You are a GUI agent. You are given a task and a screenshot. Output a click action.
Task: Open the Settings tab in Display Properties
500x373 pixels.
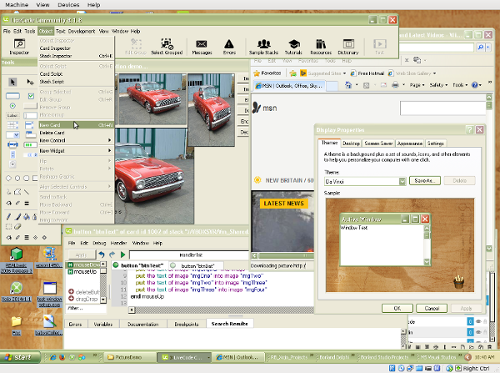pos(435,143)
